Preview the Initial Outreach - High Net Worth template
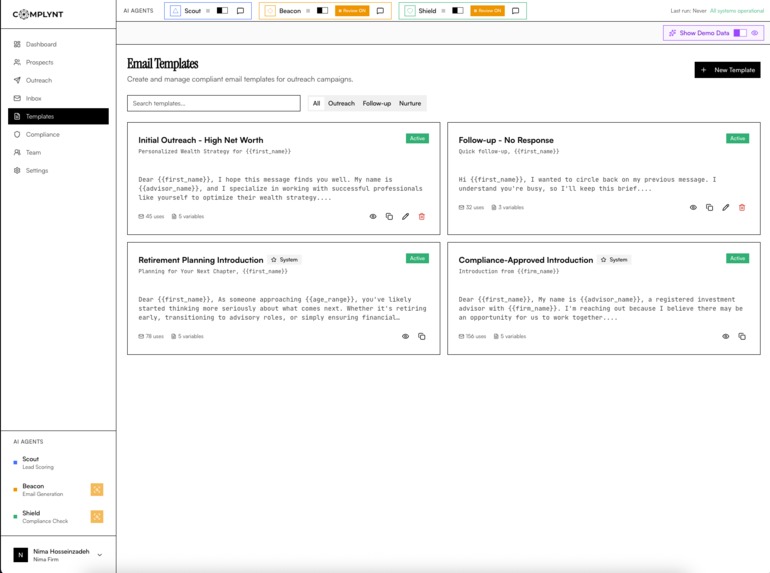 point(373,217)
